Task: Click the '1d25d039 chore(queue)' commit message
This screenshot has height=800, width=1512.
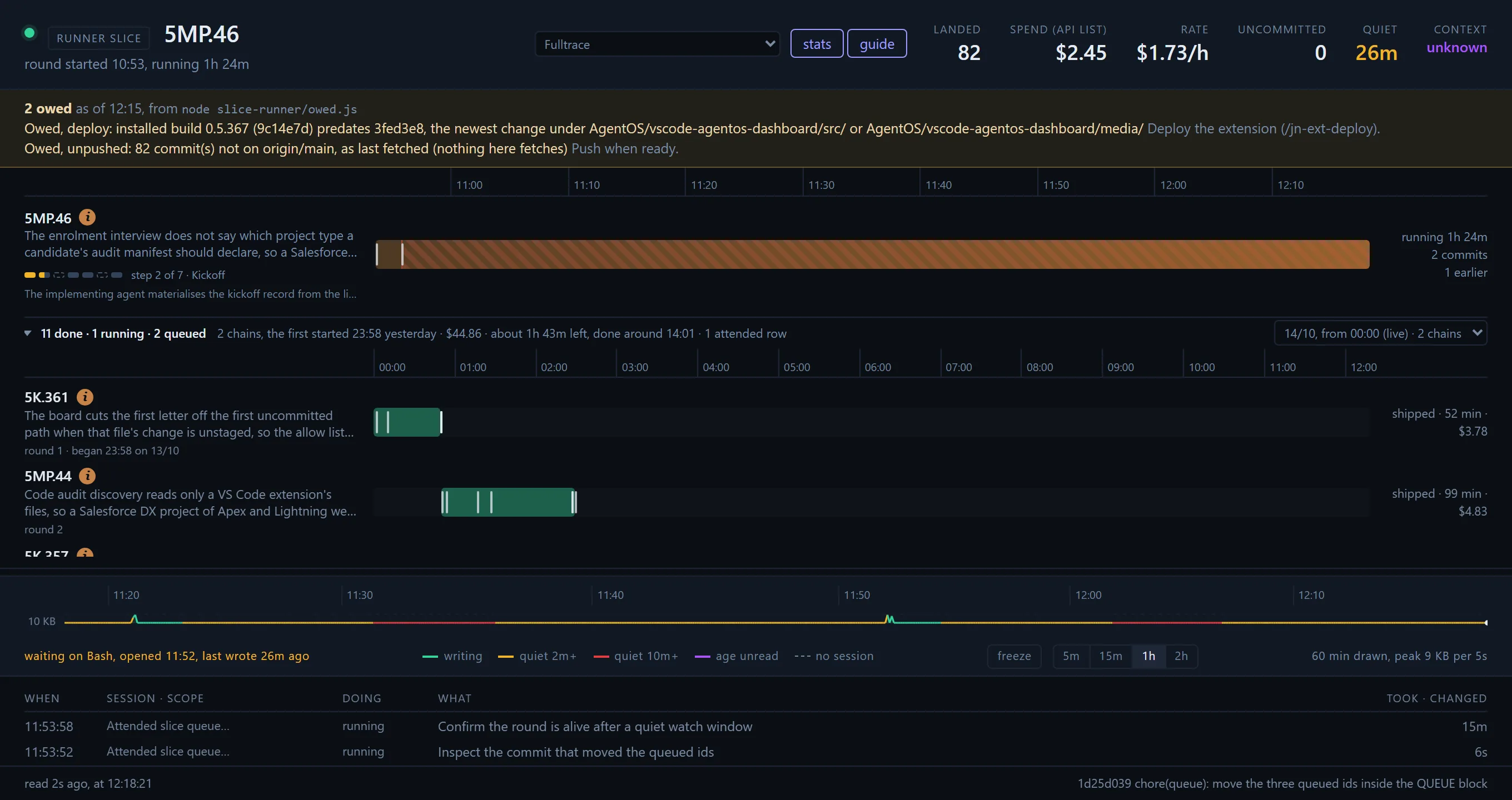Action: tap(1282, 783)
